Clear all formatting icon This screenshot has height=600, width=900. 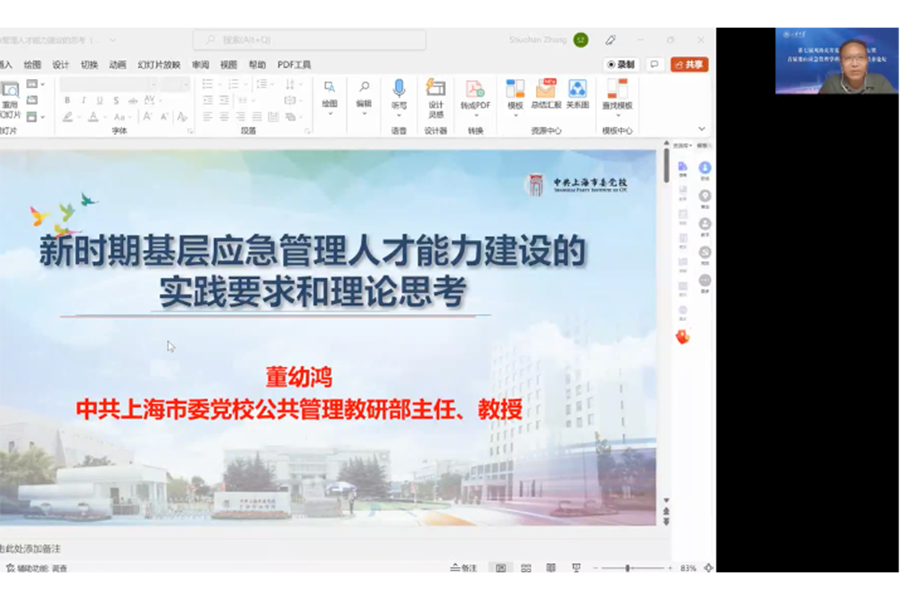coord(182,117)
